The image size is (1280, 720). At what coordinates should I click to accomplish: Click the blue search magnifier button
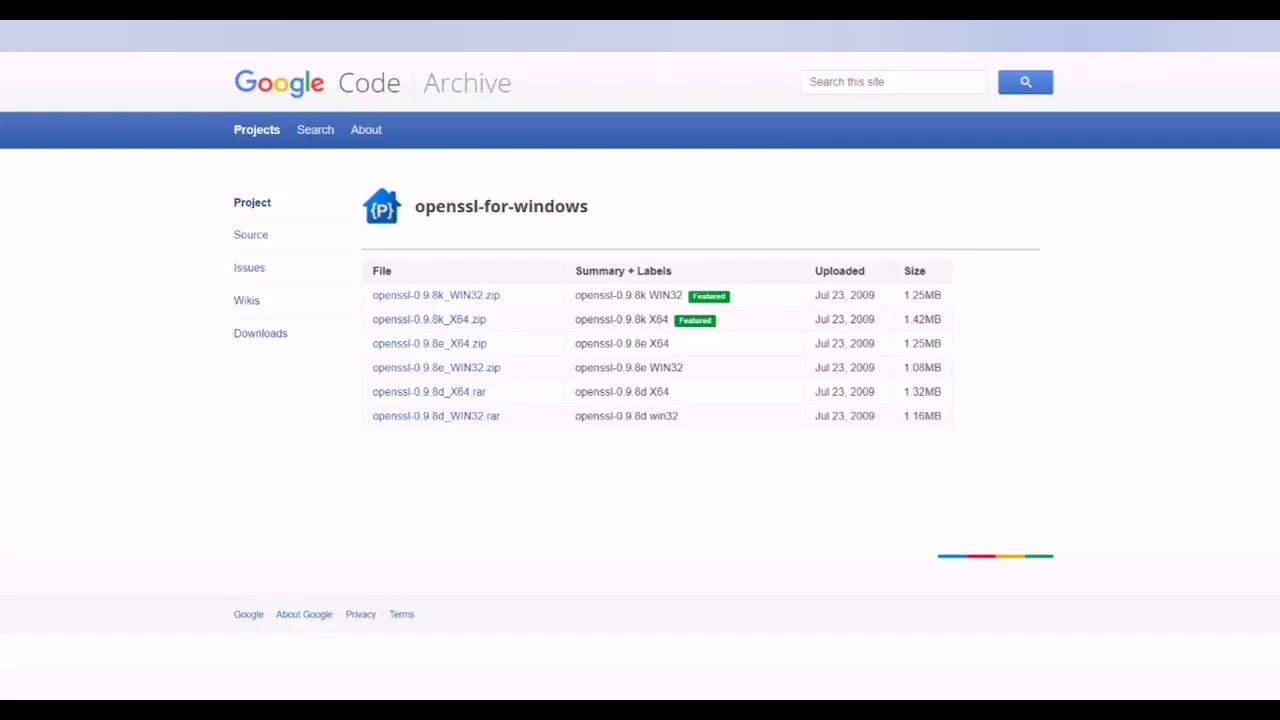click(x=1025, y=82)
